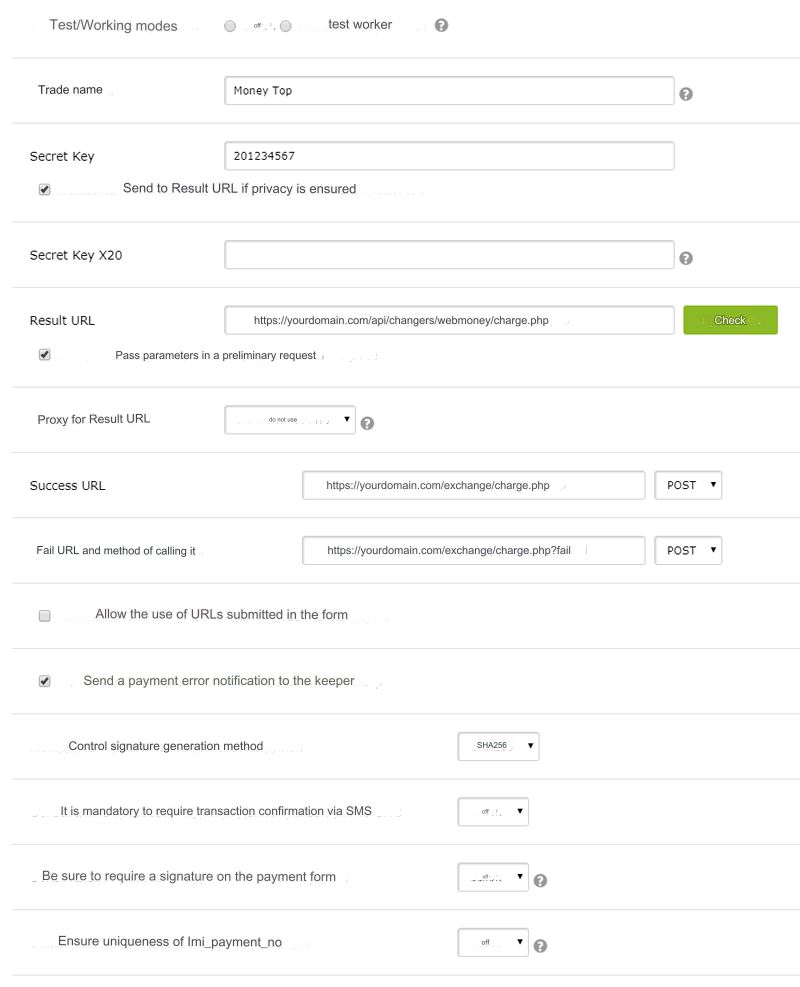Uncheck 'Pass parameters in a preliminary request'

[44, 355]
